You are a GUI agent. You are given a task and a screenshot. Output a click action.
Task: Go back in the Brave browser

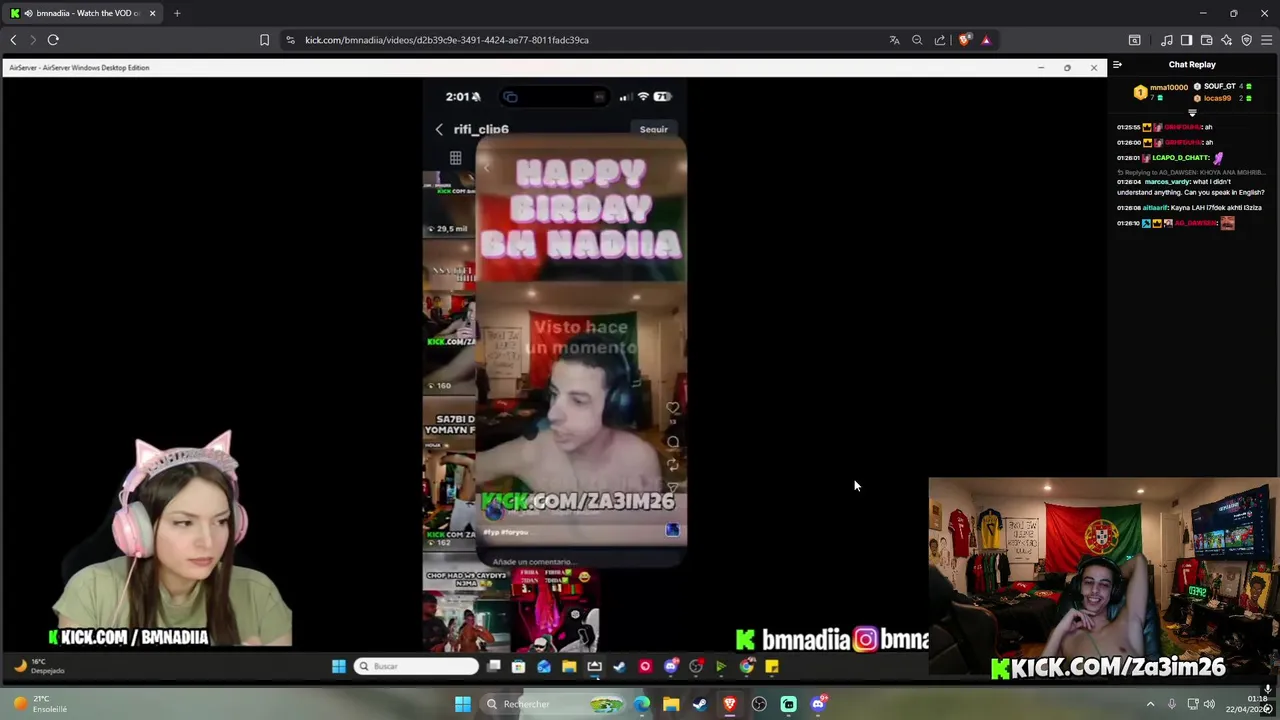13,40
